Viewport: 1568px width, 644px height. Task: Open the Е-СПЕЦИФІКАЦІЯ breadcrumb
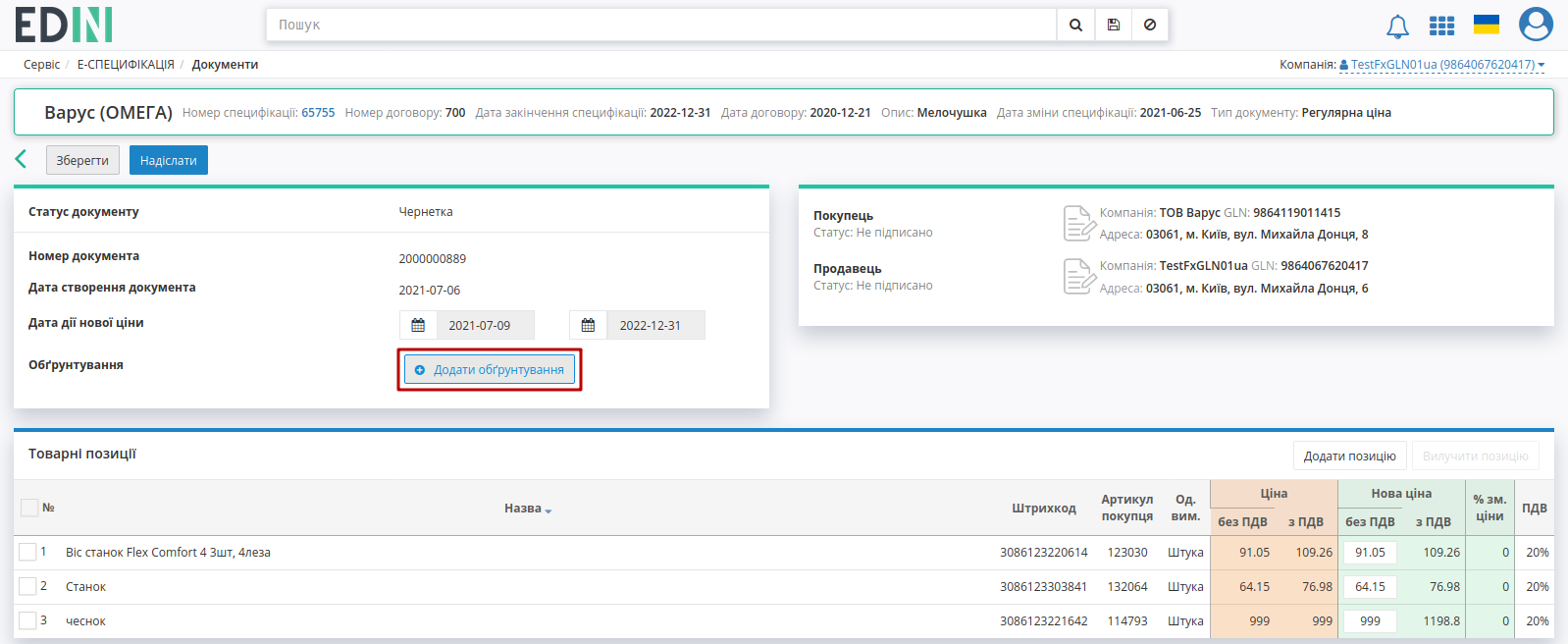pyautogui.click(x=126, y=65)
